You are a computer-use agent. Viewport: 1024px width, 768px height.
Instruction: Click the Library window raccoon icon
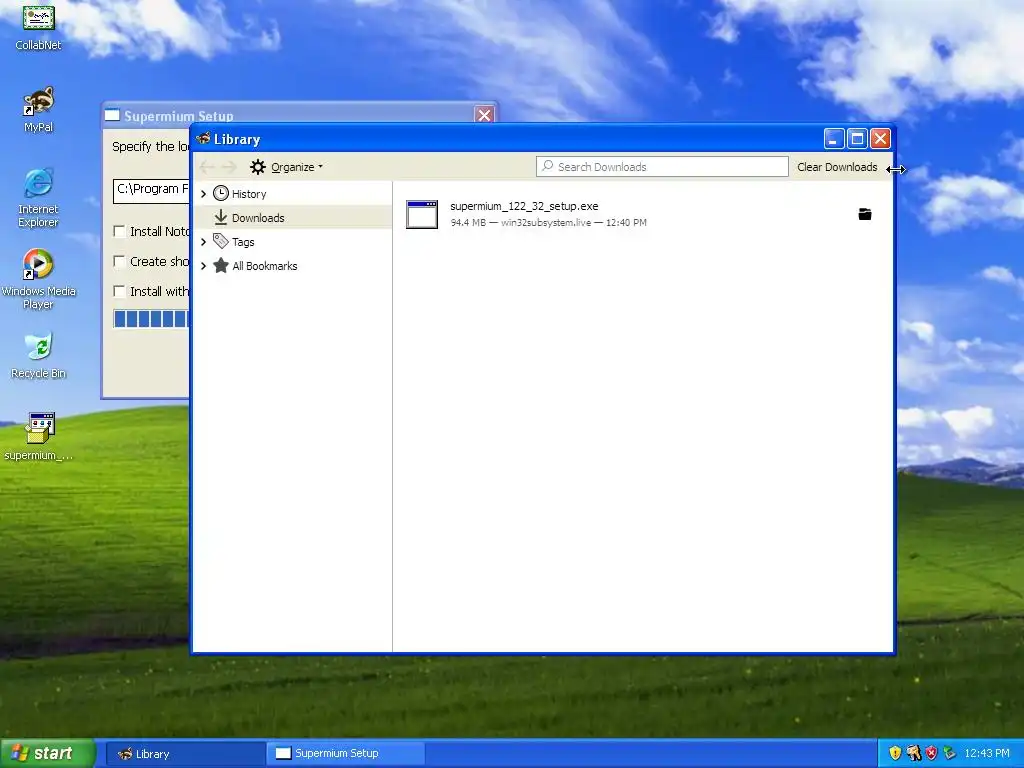203,138
